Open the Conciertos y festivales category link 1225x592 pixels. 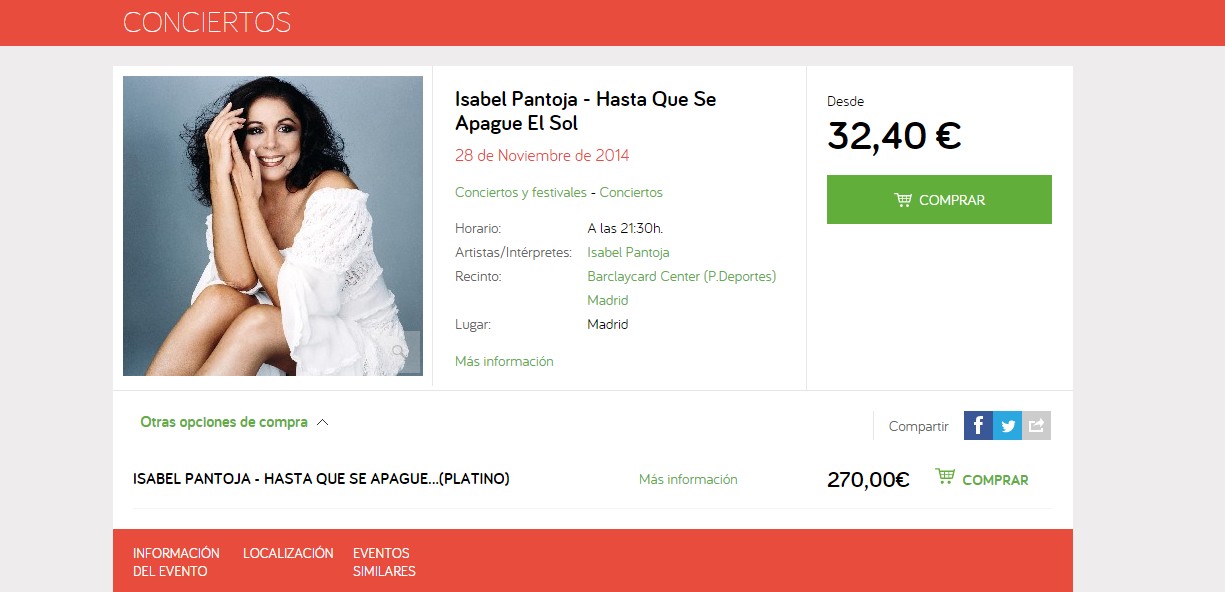(520, 192)
